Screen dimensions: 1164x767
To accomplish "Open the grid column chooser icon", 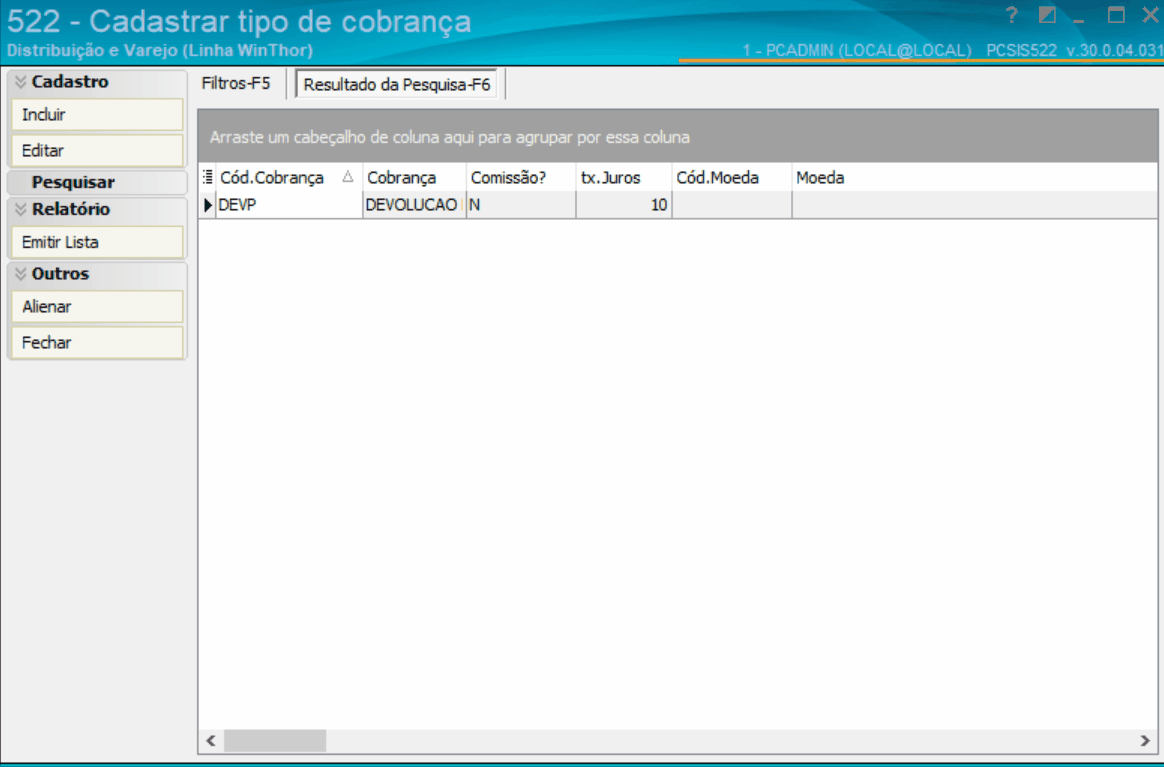I will tap(208, 177).
